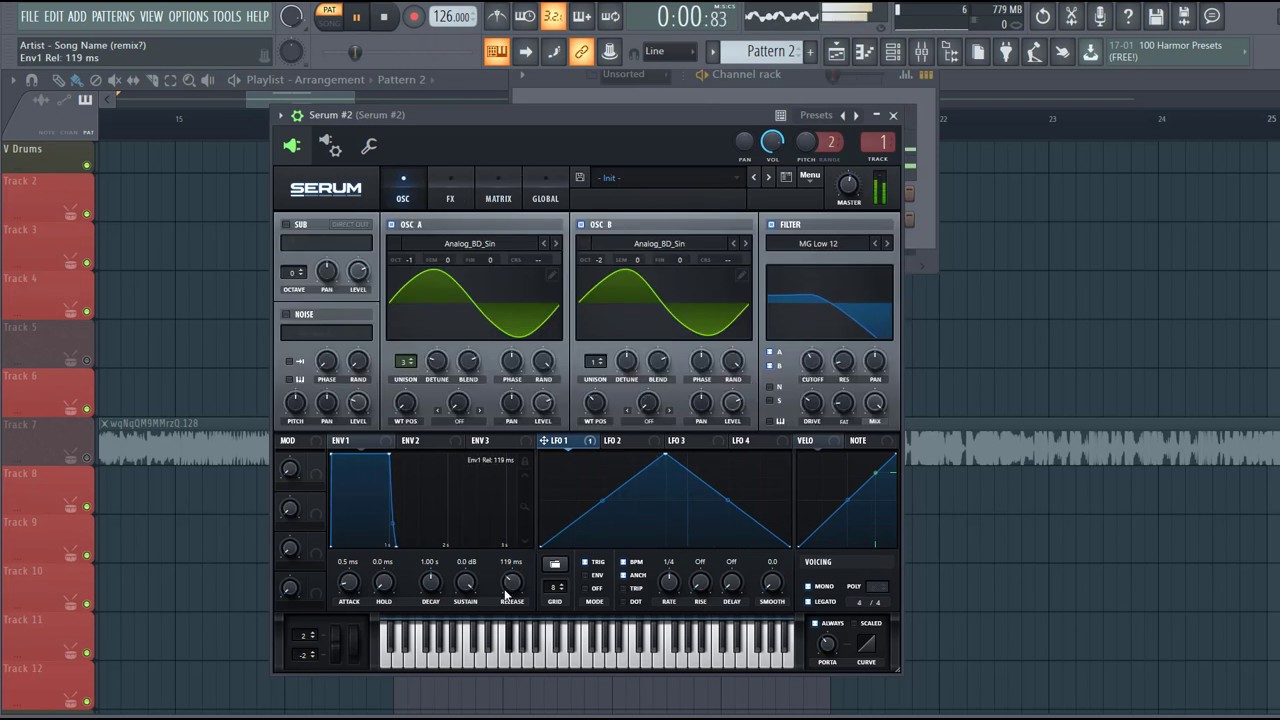Open the channel rack view icon
This screenshot has width=1280, height=720.
[893, 52]
